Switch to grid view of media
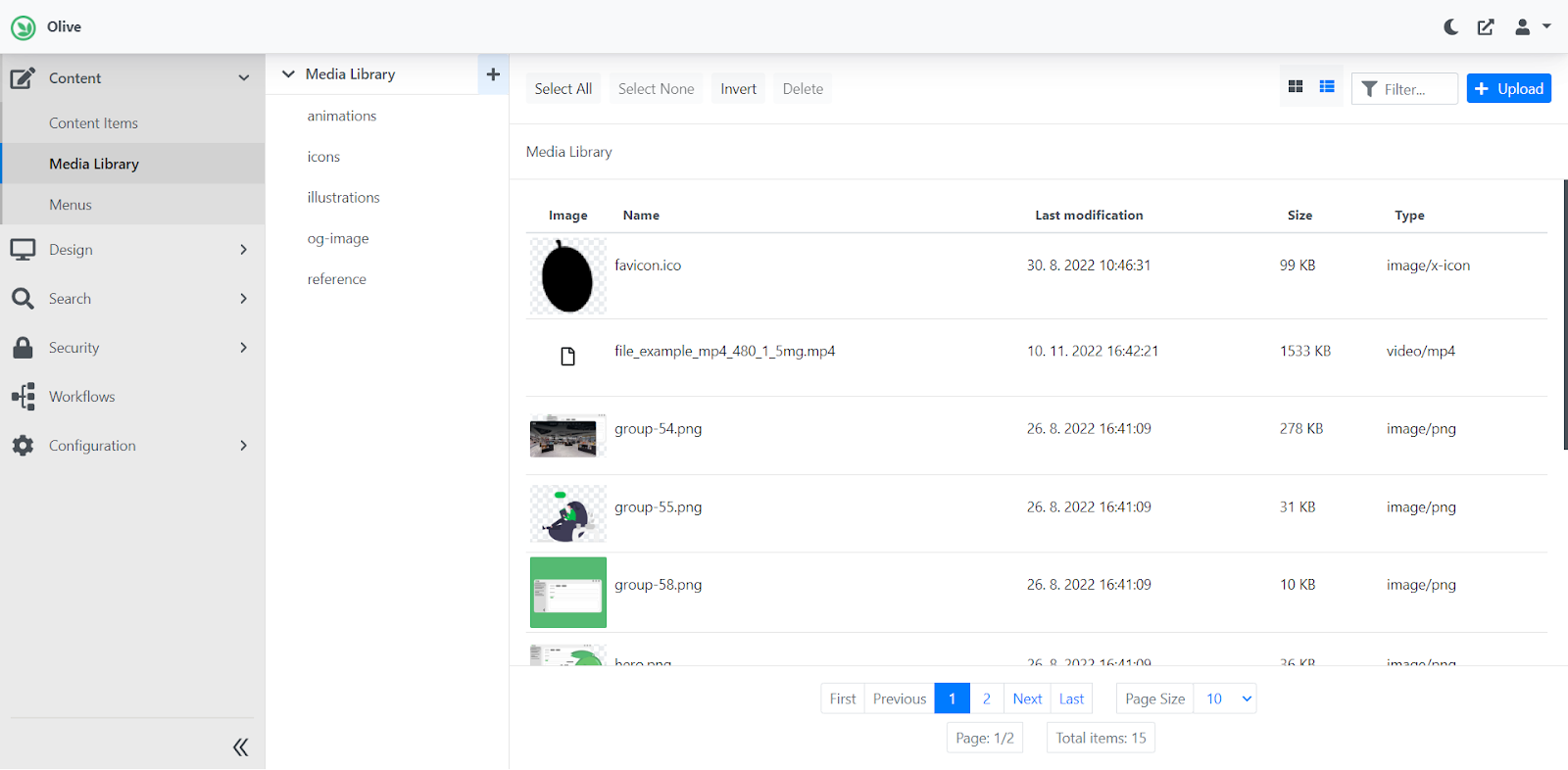The height and width of the screenshot is (770, 1568). tap(1296, 87)
